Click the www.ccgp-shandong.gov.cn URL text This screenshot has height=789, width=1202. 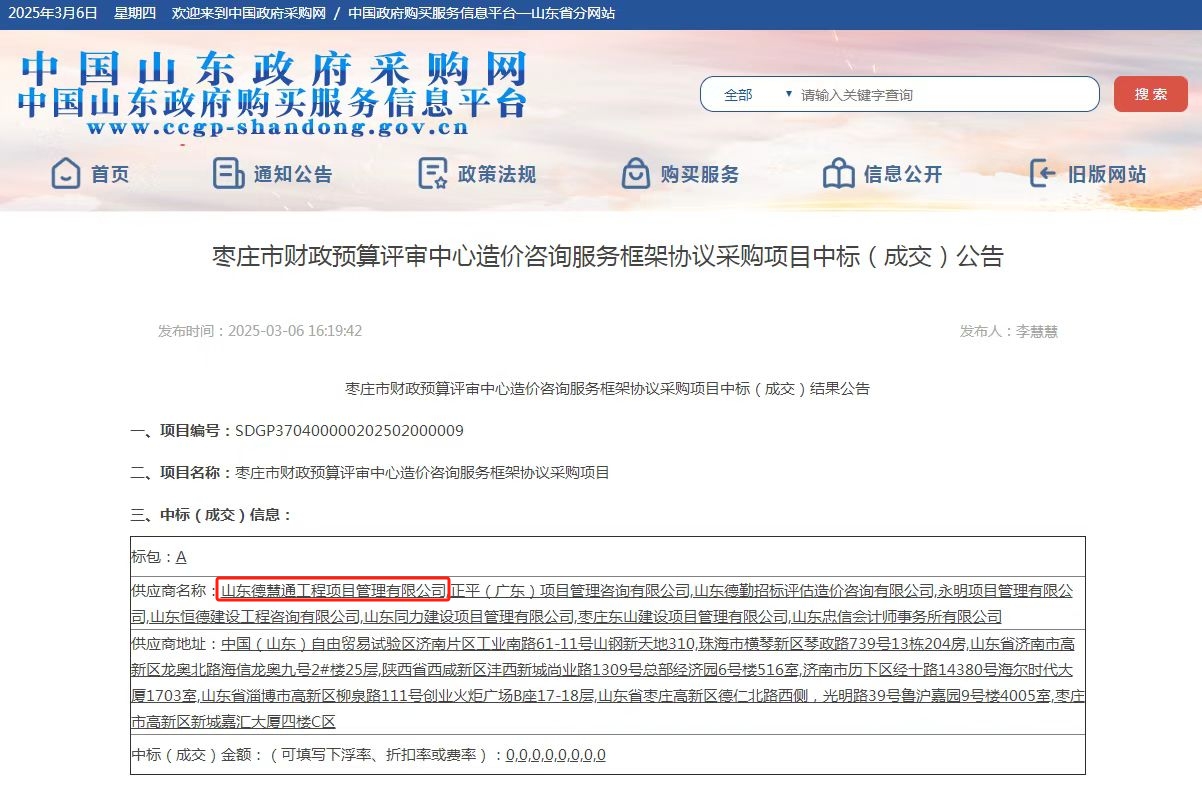coord(277,128)
